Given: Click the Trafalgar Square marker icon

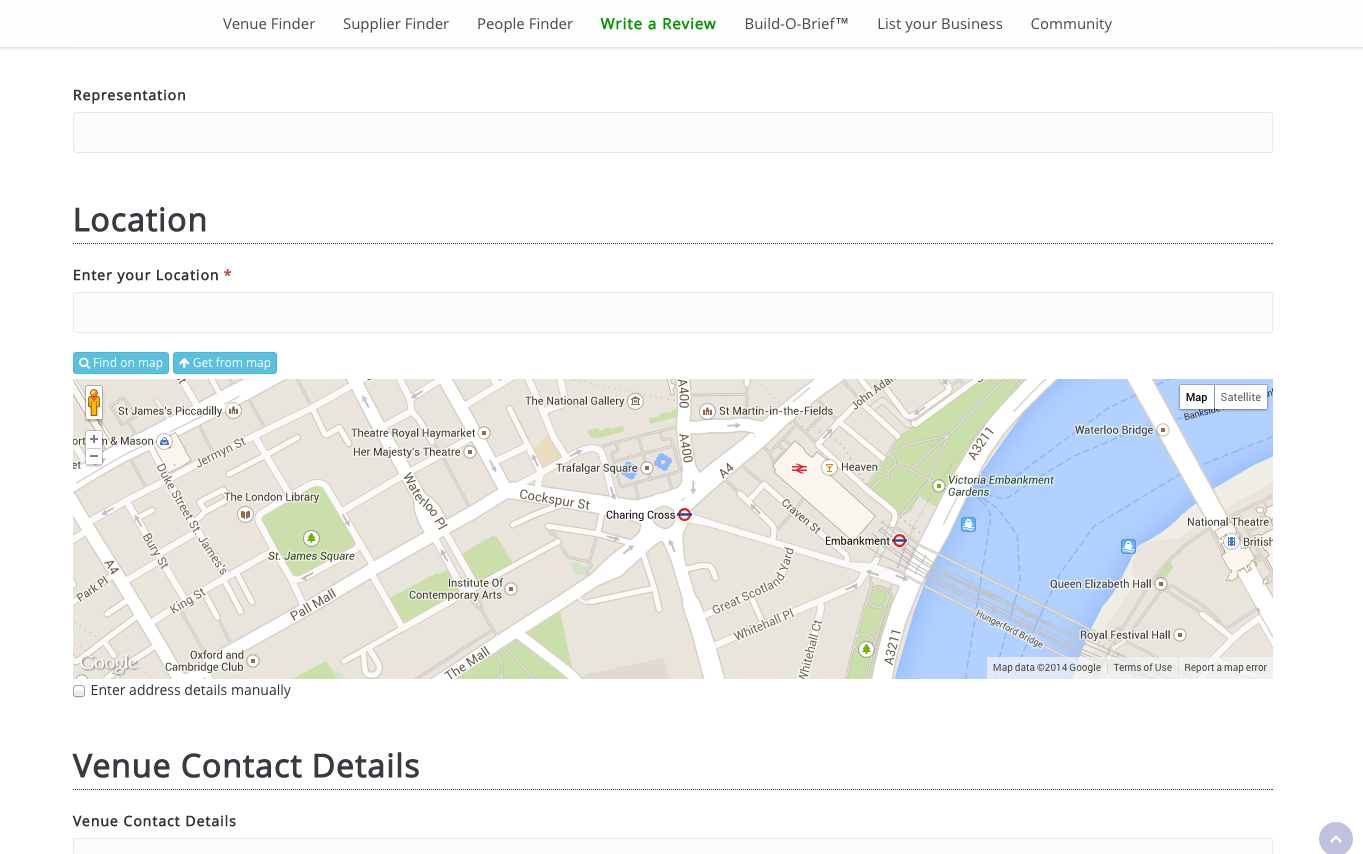Looking at the screenshot, I should pyautogui.click(x=646, y=468).
